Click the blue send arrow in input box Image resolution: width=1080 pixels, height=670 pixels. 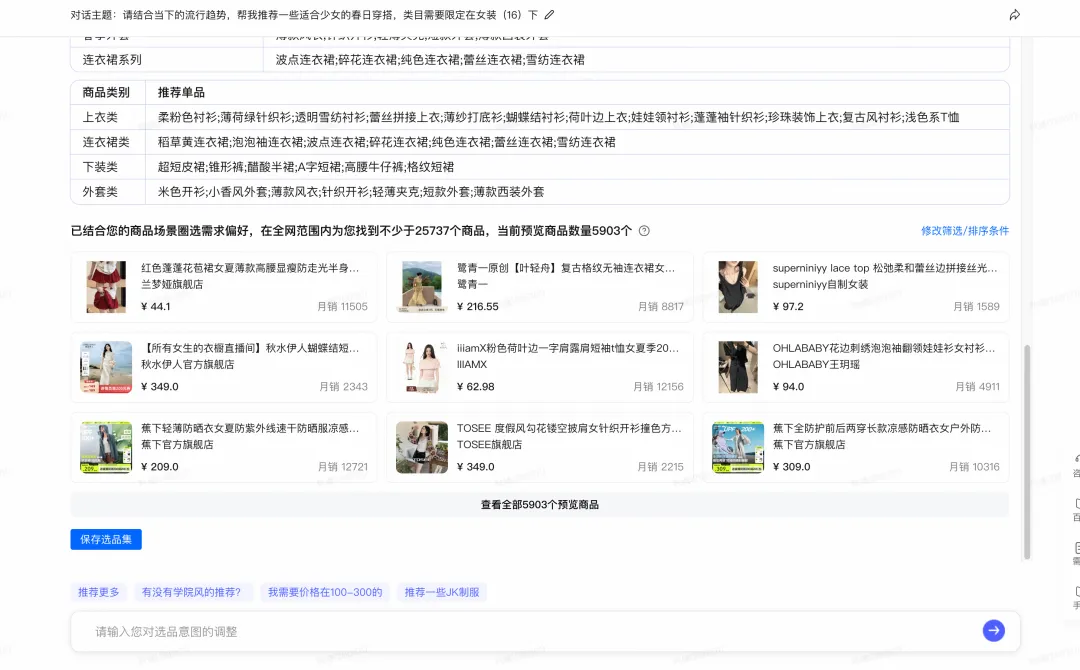993,630
